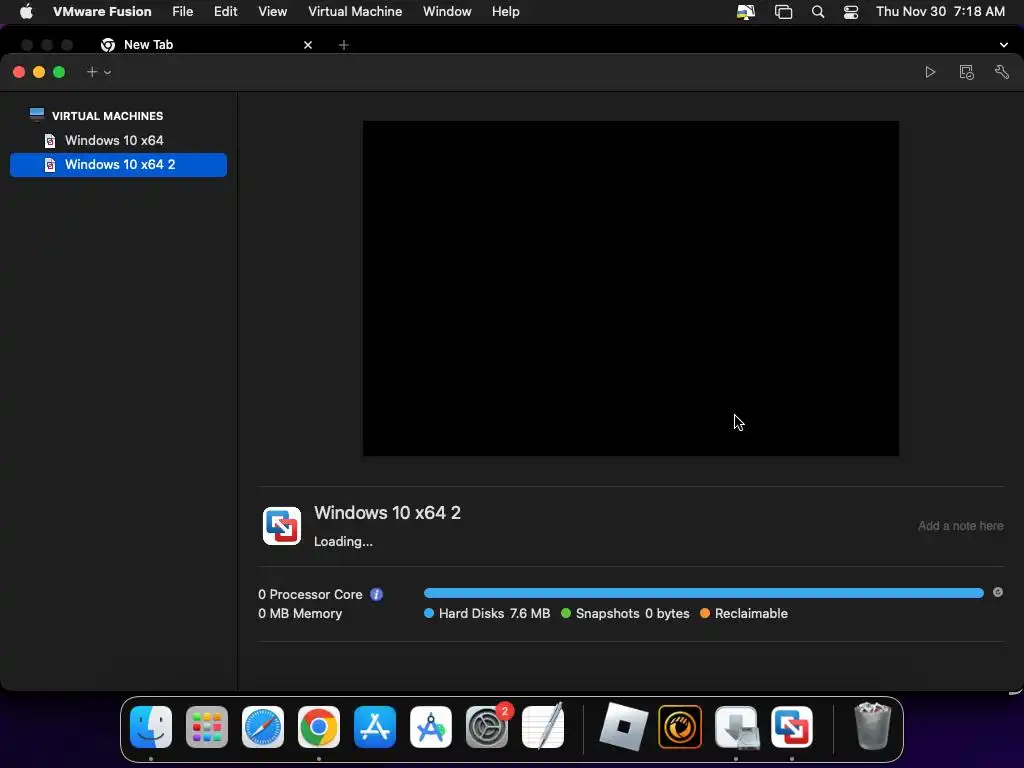This screenshot has width=1024, height=768.
Task: Click the Virtual Machines computer icon
Action: [37, 116]
